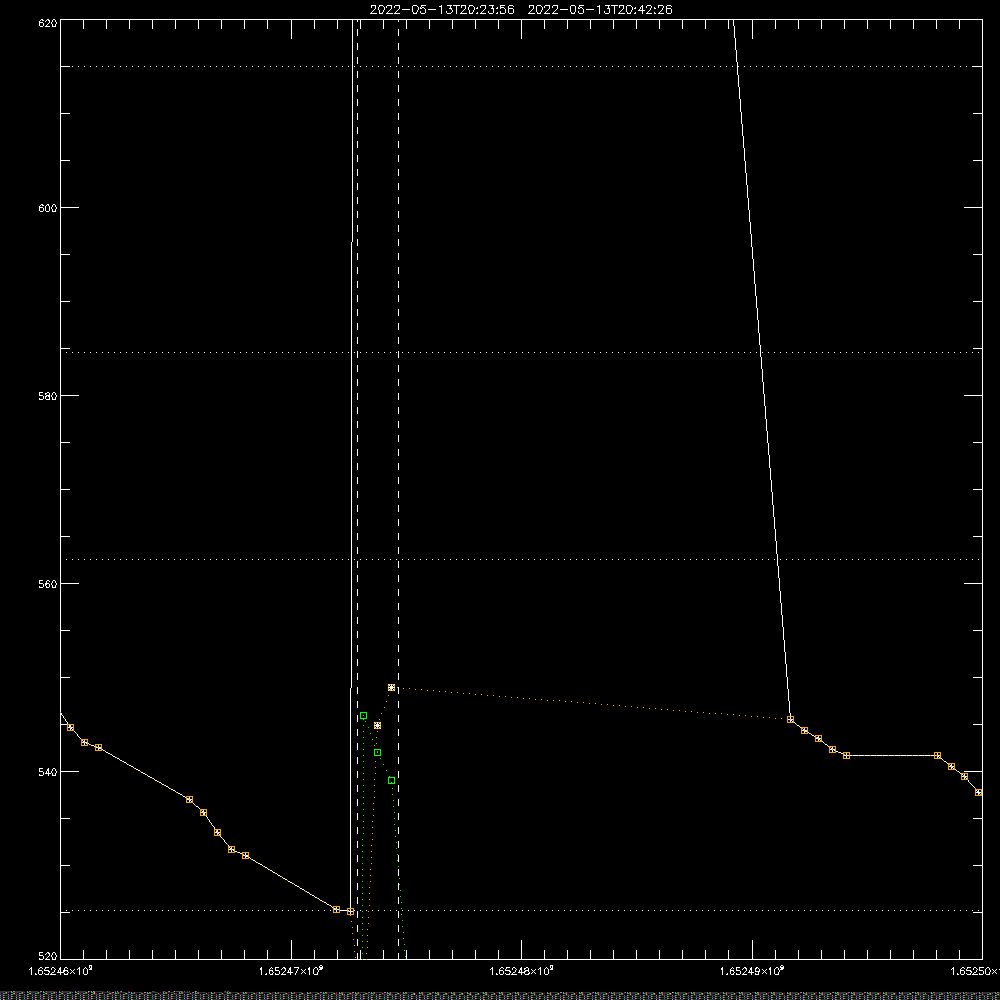Viewport: 1000px width, 1000px height.
Task: Click the x-axis label 1.65246×10⁹
Action: (x=61, y=971)
